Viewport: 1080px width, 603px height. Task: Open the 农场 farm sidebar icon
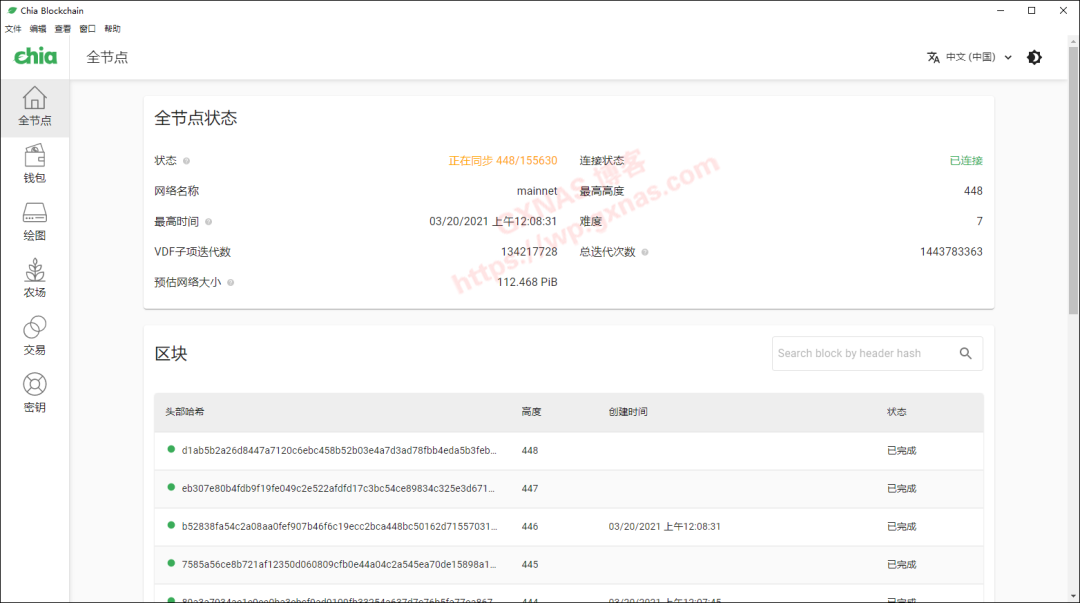coord(35,279)
